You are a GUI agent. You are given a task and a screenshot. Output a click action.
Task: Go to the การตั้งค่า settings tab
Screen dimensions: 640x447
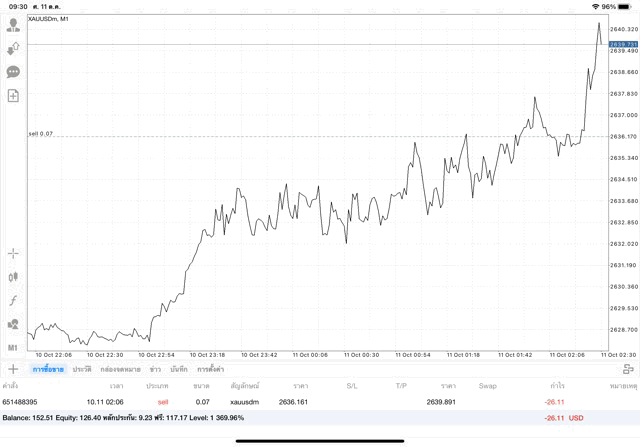point(210,370)
